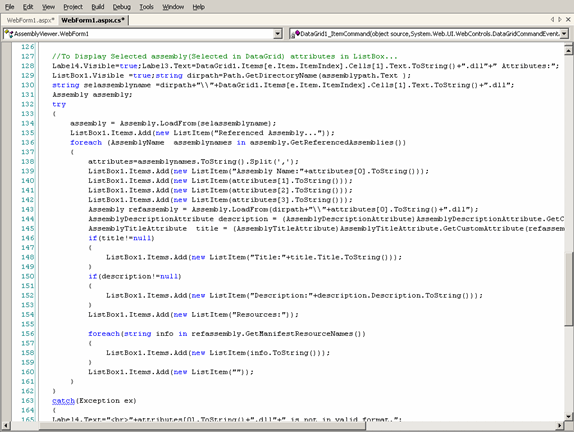
Task: Open the Build menu
Action: click(98, 7)
